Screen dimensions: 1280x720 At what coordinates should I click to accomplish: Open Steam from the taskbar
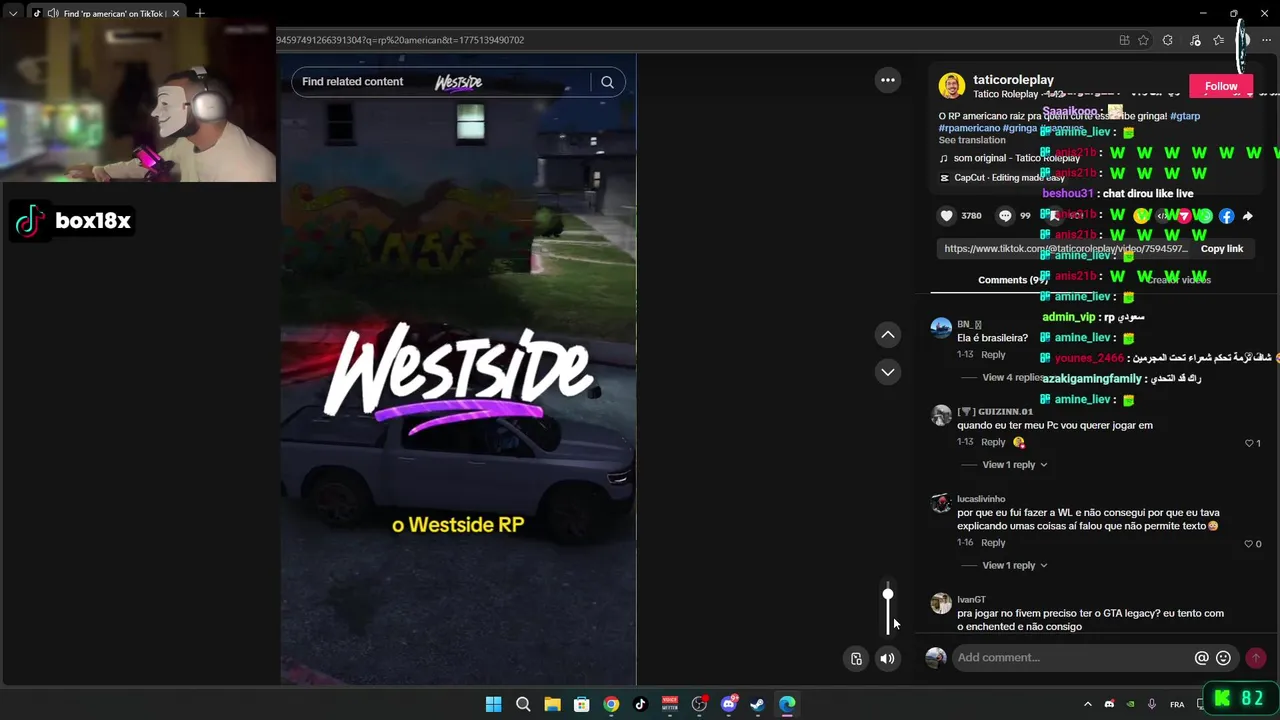pyautogui.click(x=758, y=704)
